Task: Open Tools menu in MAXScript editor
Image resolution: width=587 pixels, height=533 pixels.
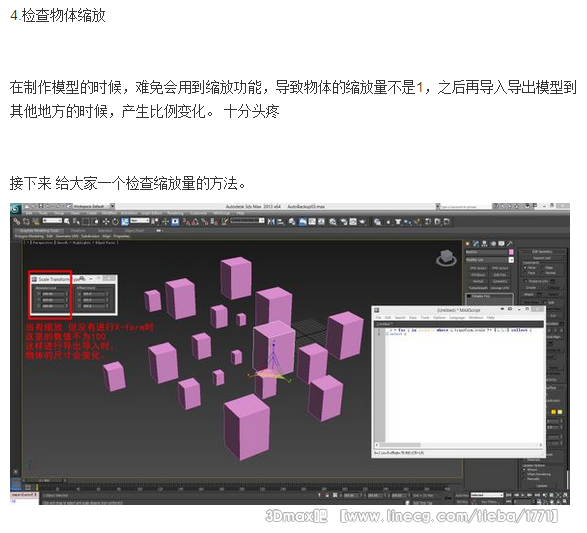Action: (x=425, y=317)
